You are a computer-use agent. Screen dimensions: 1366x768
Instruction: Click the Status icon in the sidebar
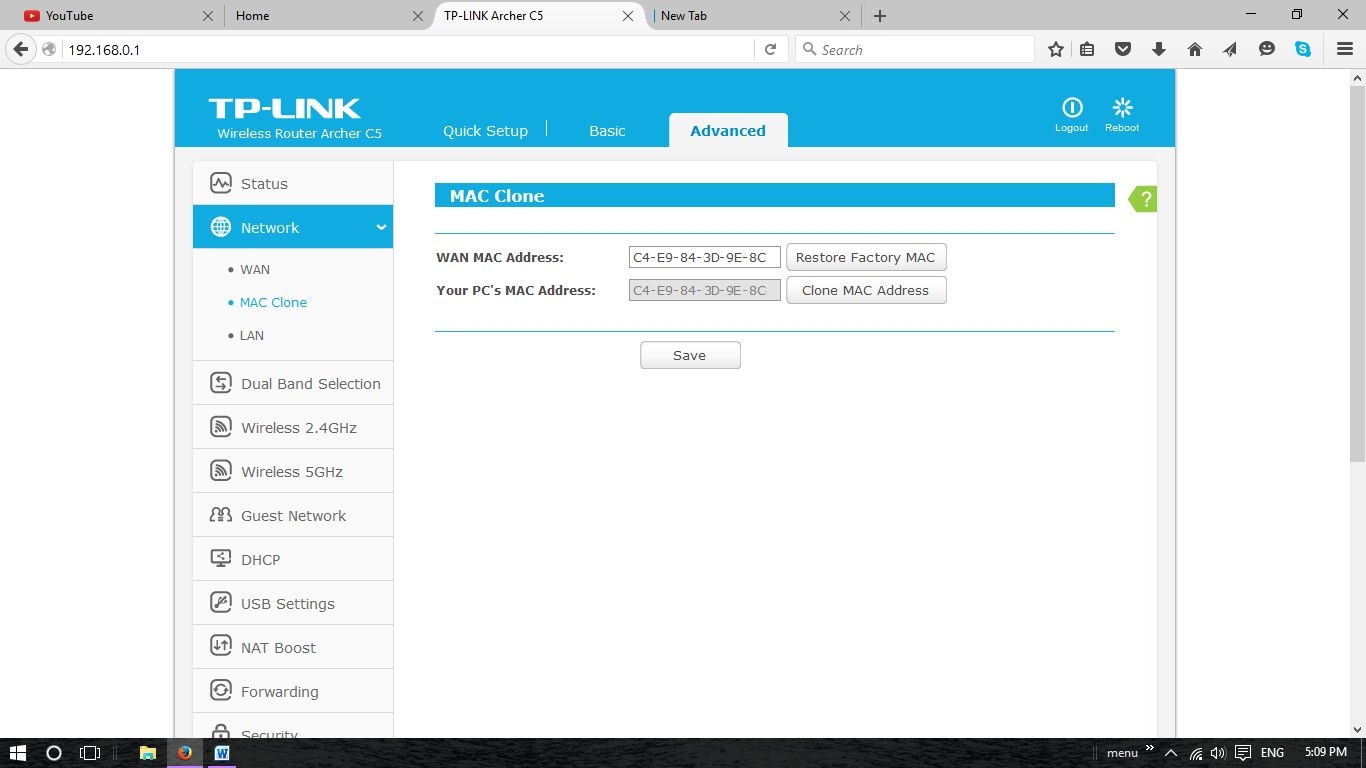tap(221, 183)
